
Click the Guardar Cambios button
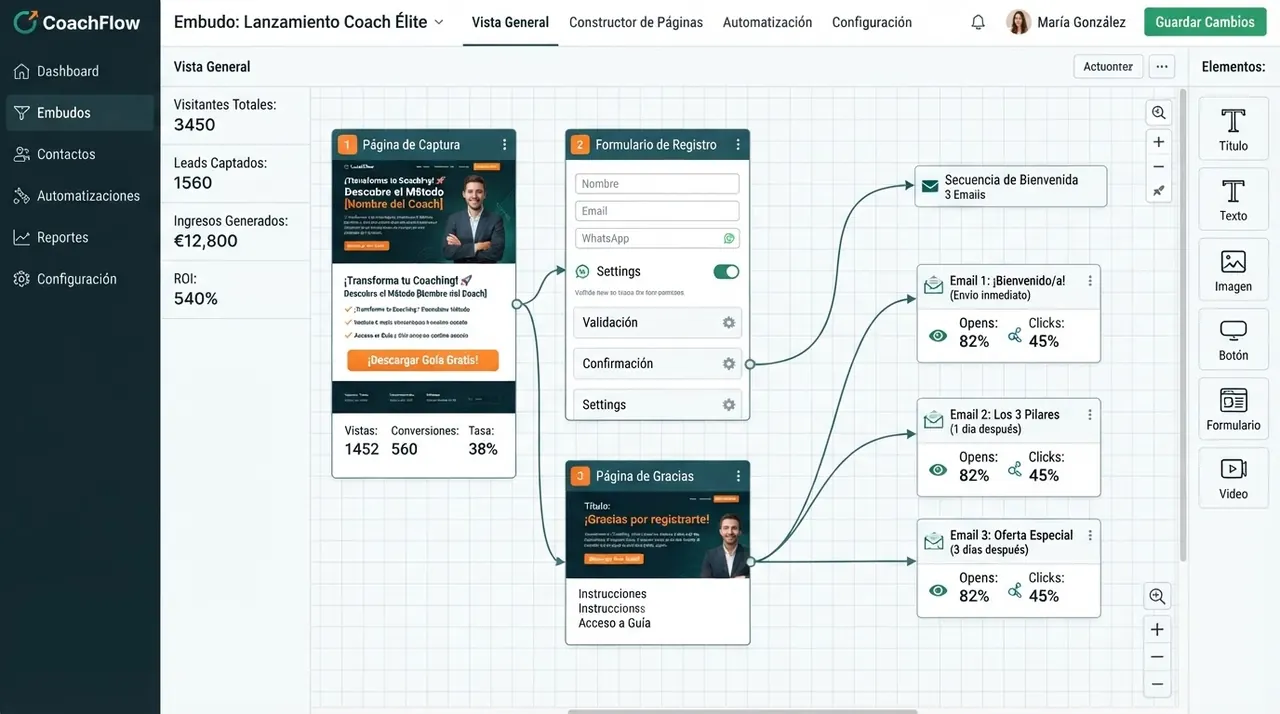tap(1205, 22)
